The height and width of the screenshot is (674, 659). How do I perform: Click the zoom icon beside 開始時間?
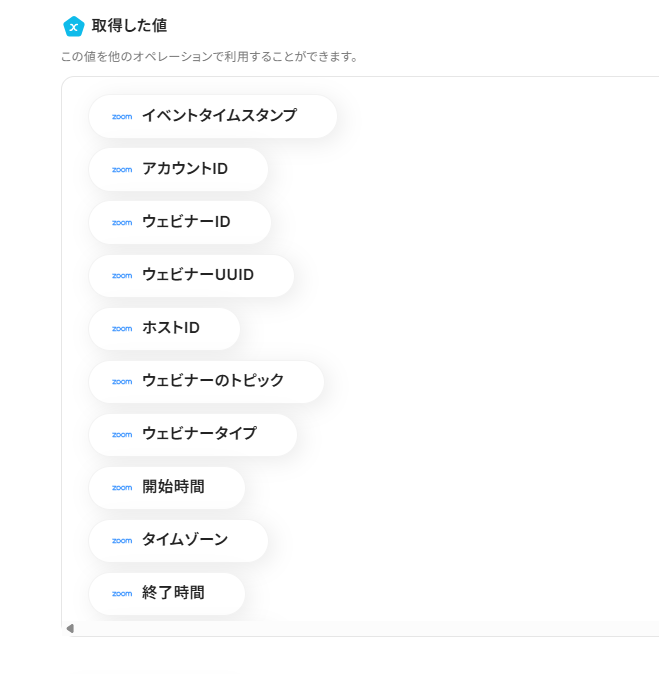pos(122,488)
